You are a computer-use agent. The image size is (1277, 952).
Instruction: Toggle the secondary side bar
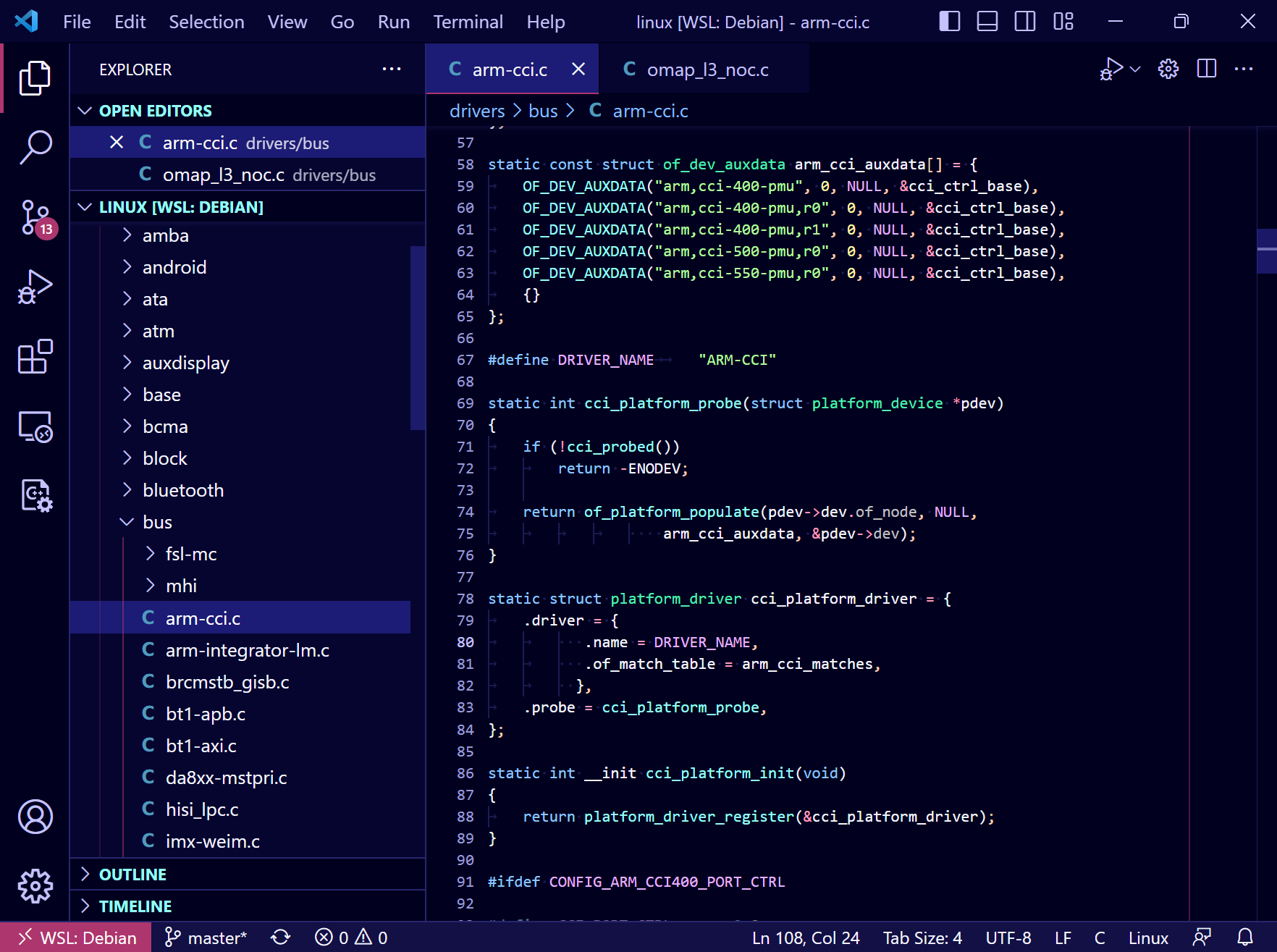1025,22
